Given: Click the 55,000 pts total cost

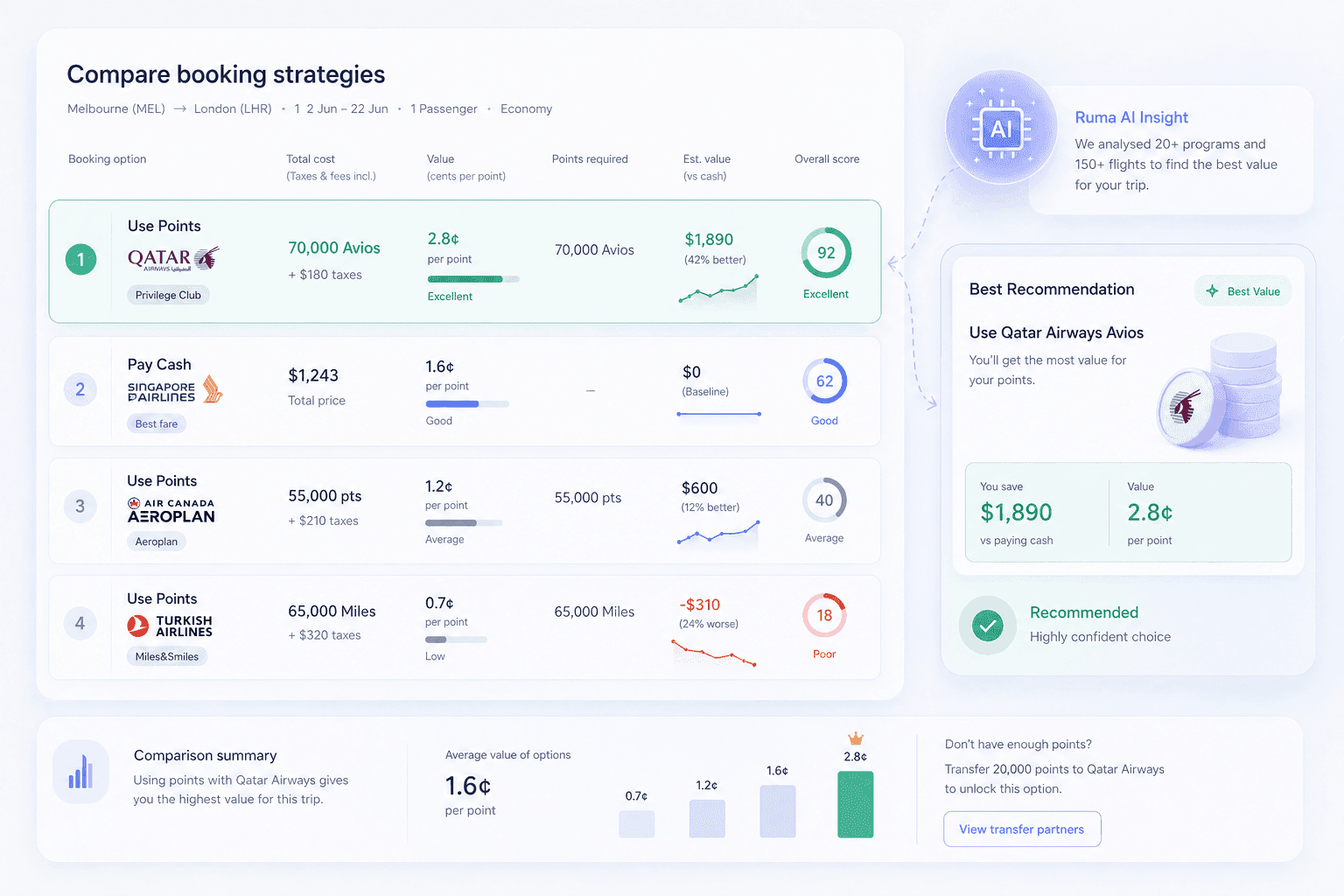Looking at the screenshot, I should pos(325,496).
